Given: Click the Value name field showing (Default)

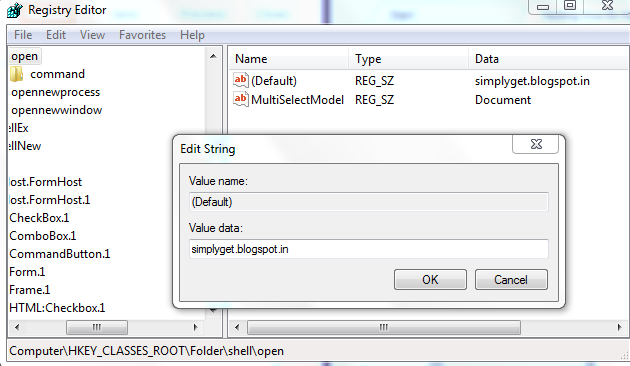Looking at the screenshot, I should [368, 202].
